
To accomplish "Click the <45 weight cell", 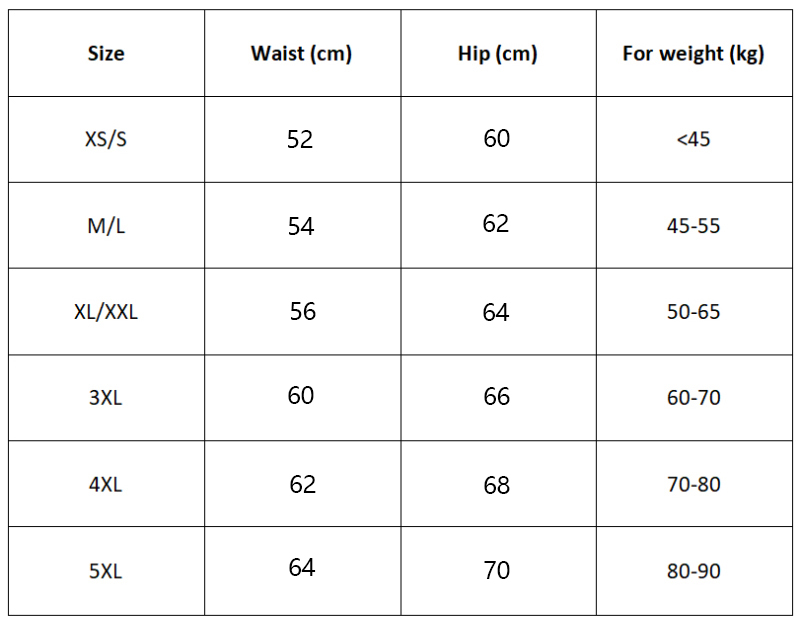I will (x=693, y=140).
